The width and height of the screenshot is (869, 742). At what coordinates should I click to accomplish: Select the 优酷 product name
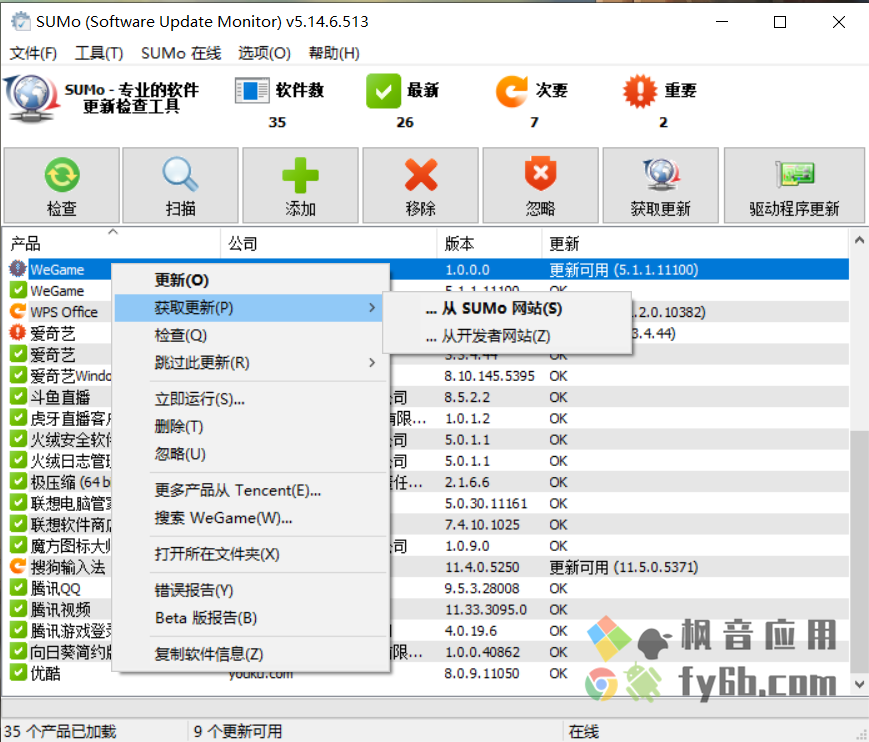tap(45, 673)
